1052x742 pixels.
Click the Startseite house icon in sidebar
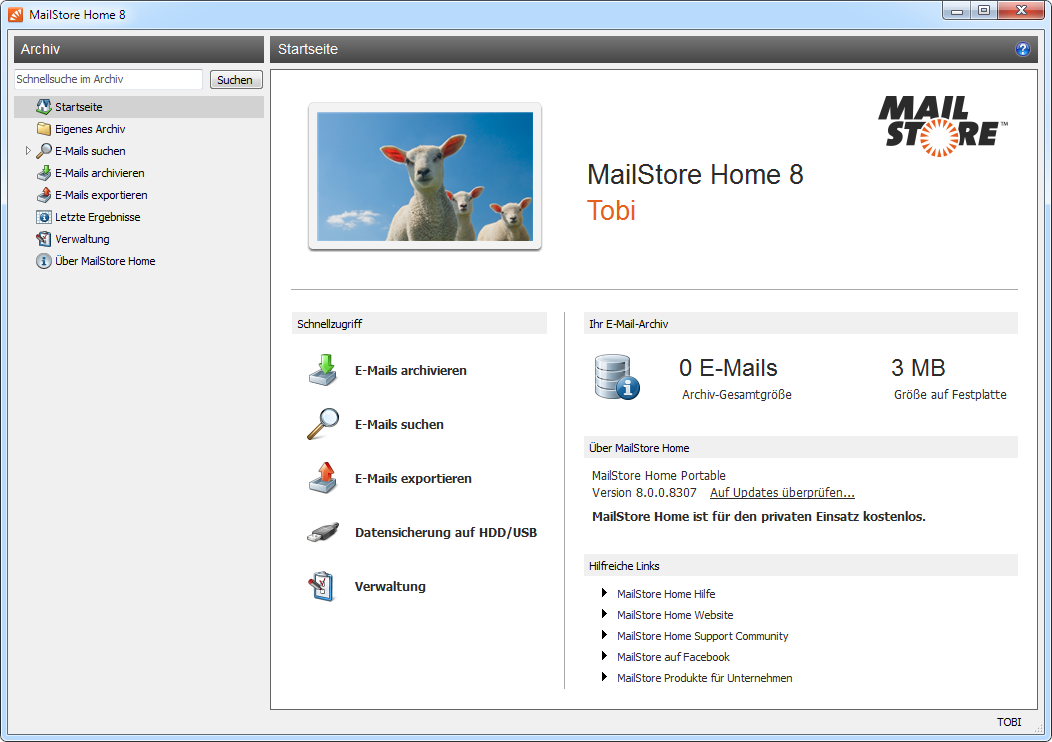coord(44,107)
